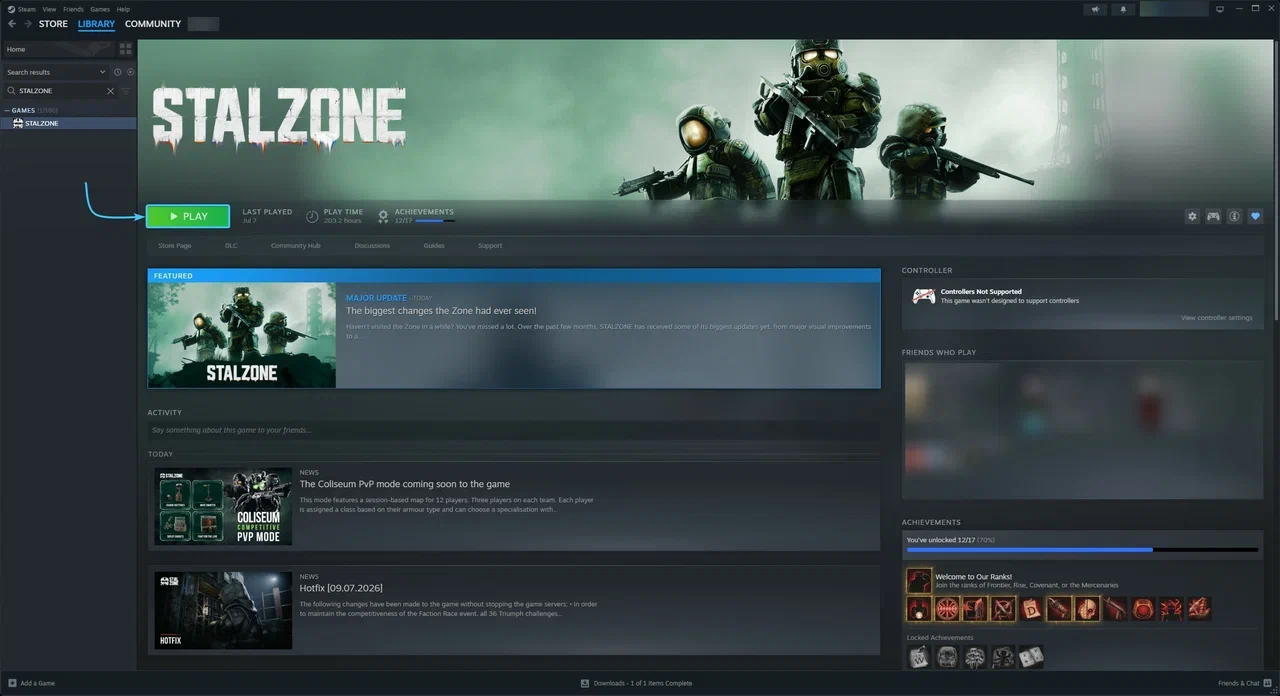The height and width of the screenshot is (696, 1280).
Task: Open the Help menu
Action: coord(123,9)
